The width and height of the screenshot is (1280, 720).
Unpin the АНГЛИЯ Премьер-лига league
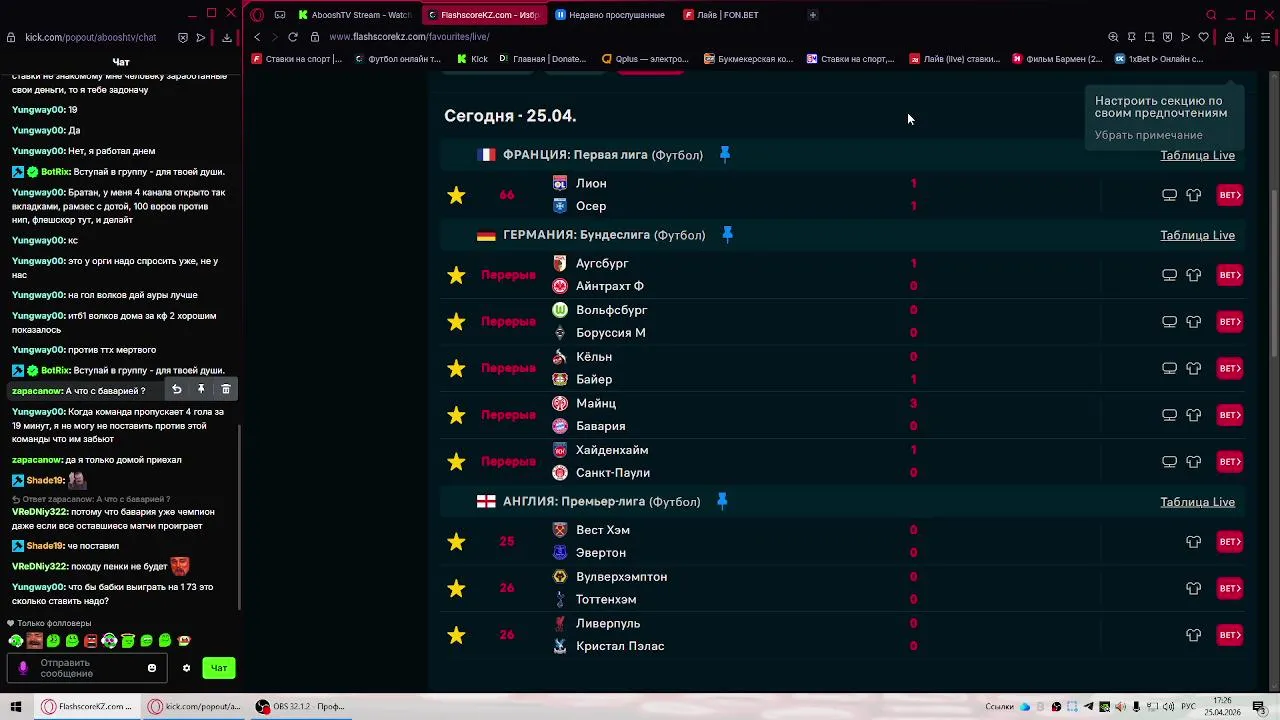[x=722, y=501]
